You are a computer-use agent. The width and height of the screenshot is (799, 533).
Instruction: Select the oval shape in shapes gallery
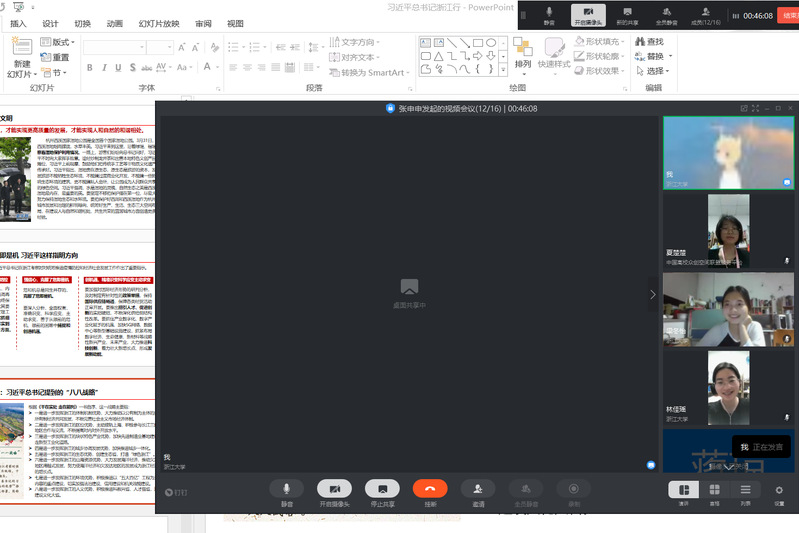pos(491,43)
